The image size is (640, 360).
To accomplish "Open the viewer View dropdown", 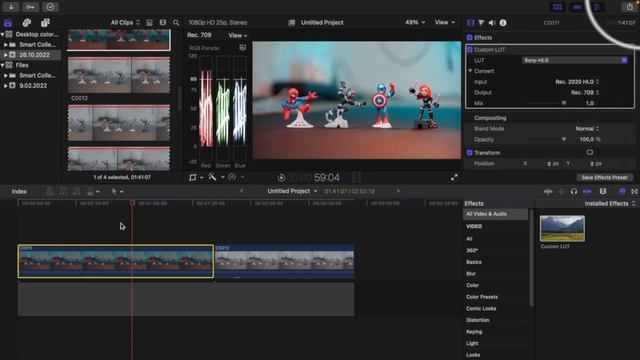I will (445, 22).
